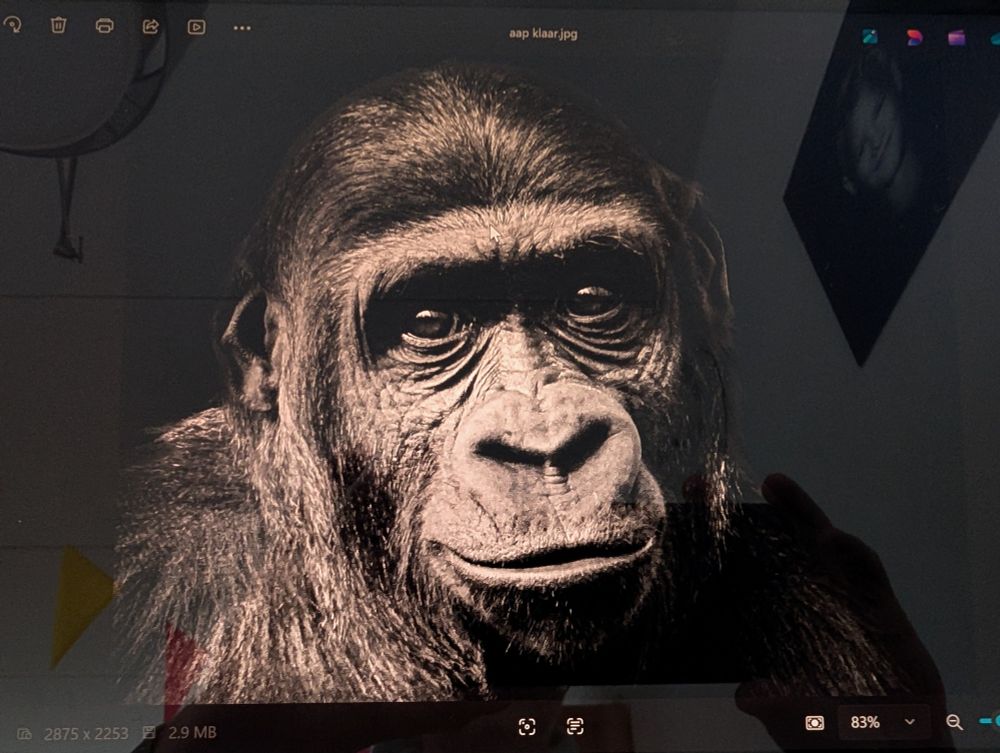
Task: Fit image to window using the fit icon
Action: tap(814, 723)
